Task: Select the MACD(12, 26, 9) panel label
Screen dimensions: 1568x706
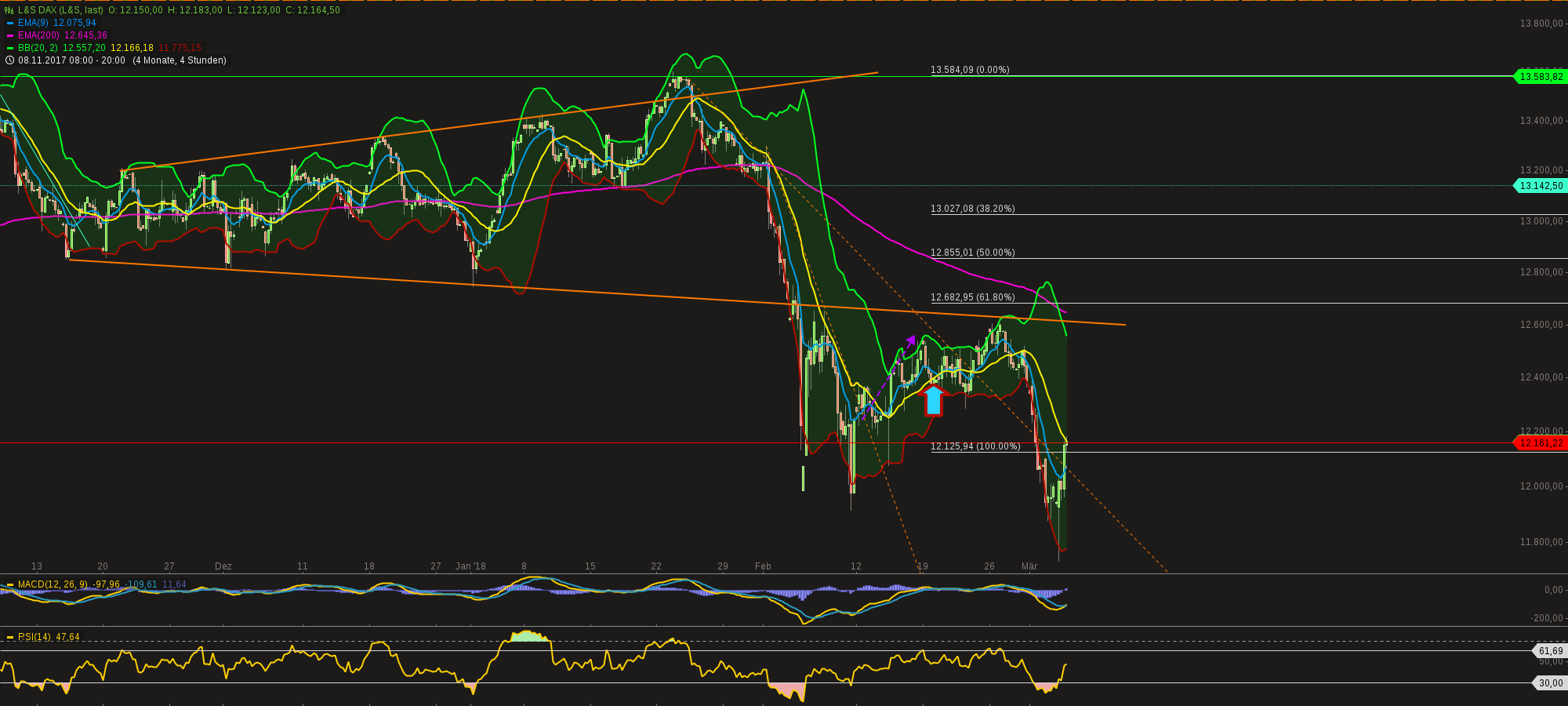Action: [x=53, y=584]
